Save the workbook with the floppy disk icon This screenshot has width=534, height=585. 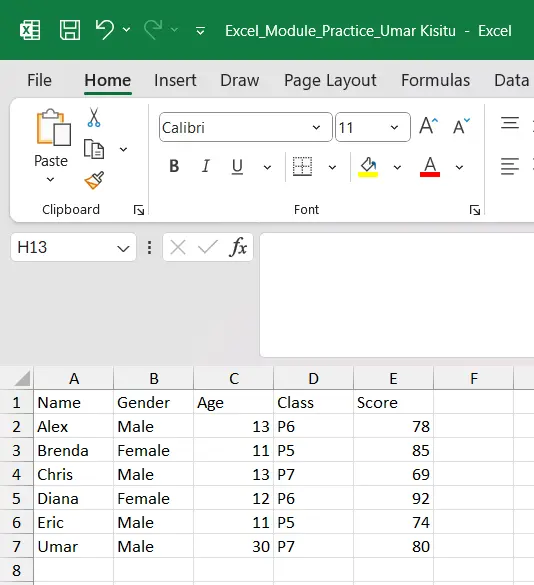[x=70, y=30]
